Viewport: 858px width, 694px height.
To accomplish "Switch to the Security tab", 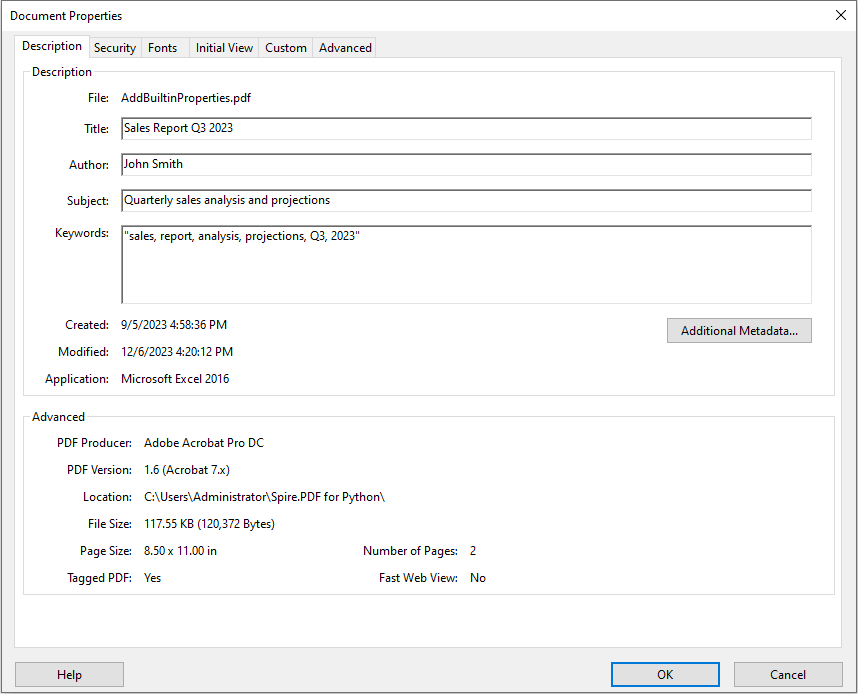I will click(114, 47).
